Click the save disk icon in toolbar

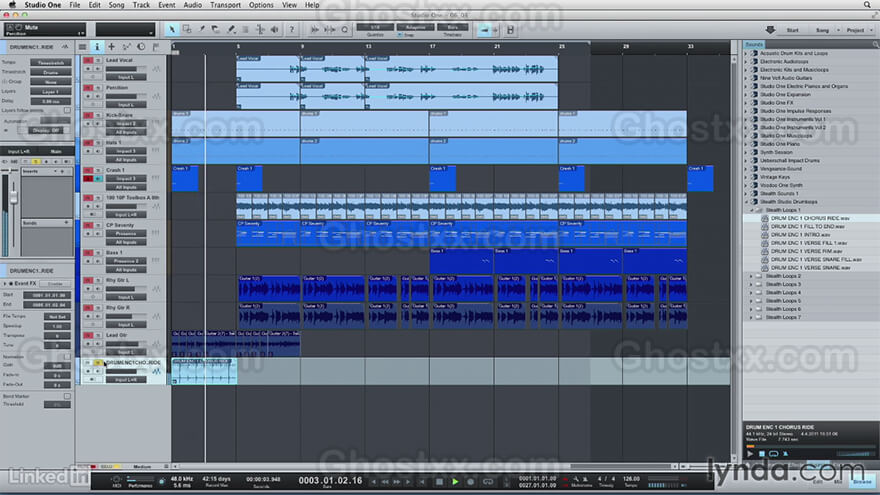pyautogui.click(x=510, y=30)
